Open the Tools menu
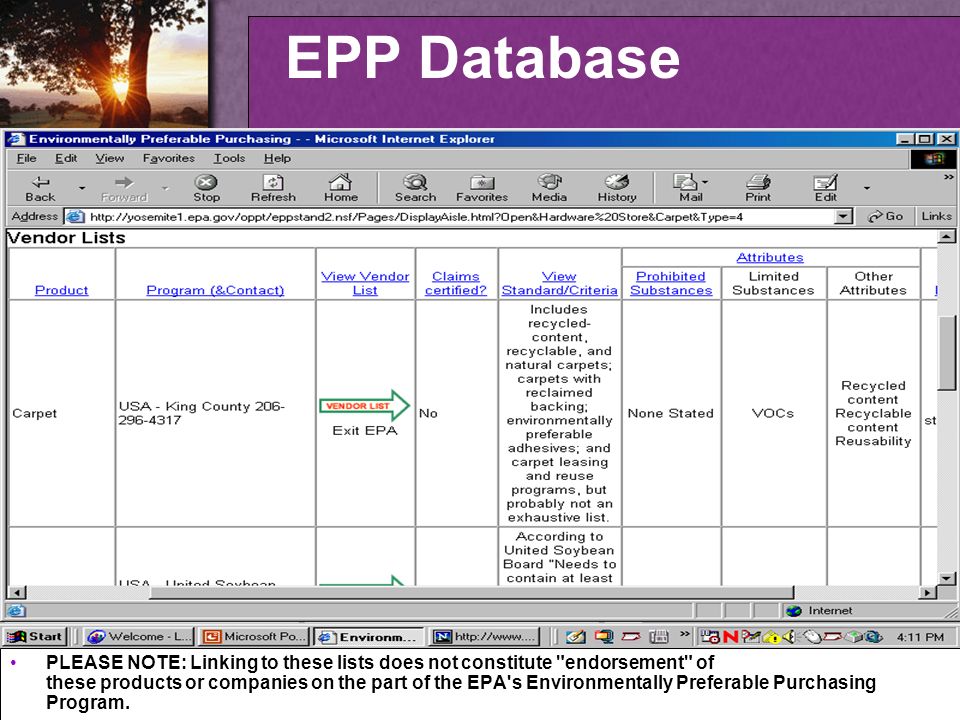The height and width of the screenshot is (720, 960). coord(229,159)
